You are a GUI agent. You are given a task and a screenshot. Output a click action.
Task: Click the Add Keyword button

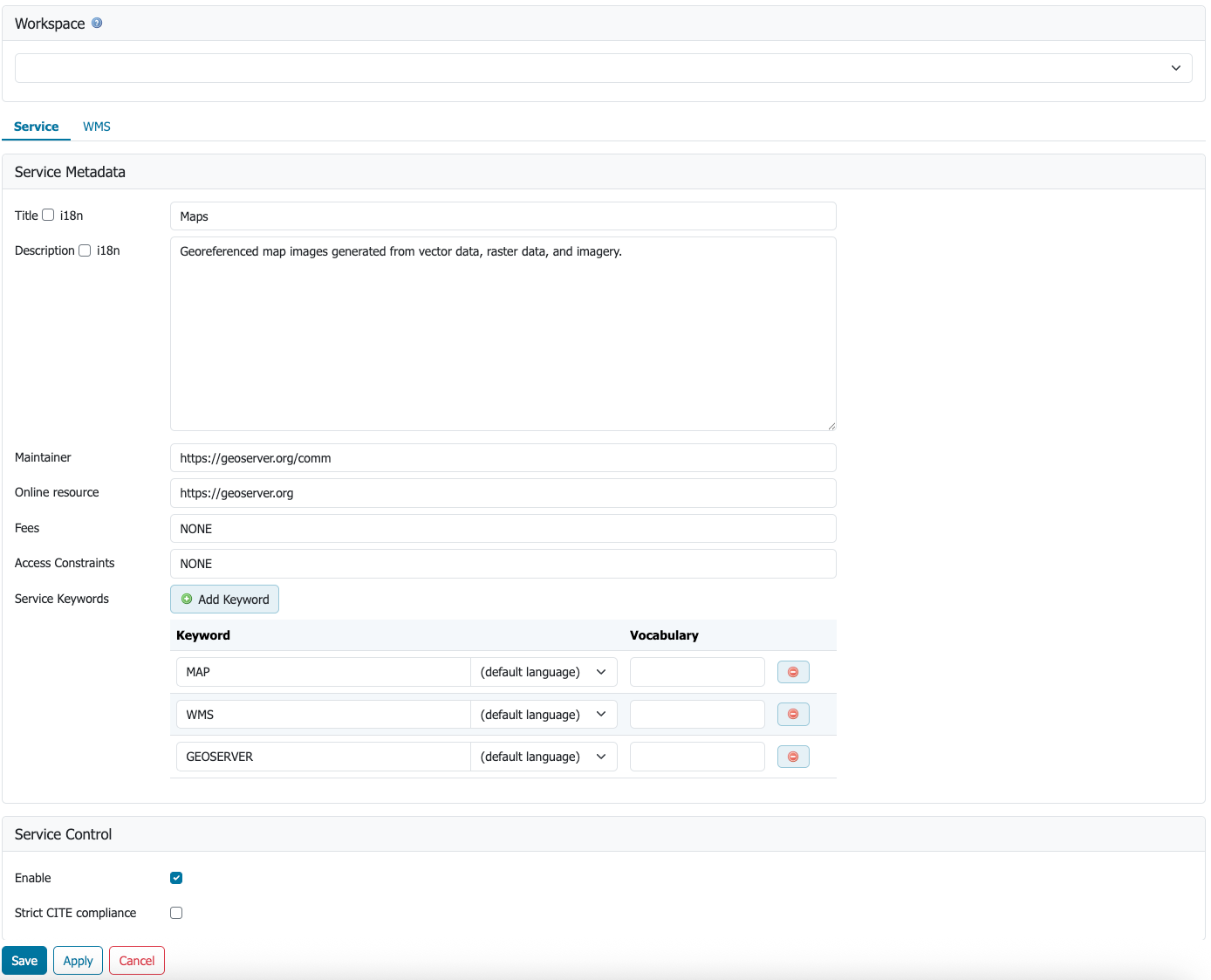click(224, 600)
